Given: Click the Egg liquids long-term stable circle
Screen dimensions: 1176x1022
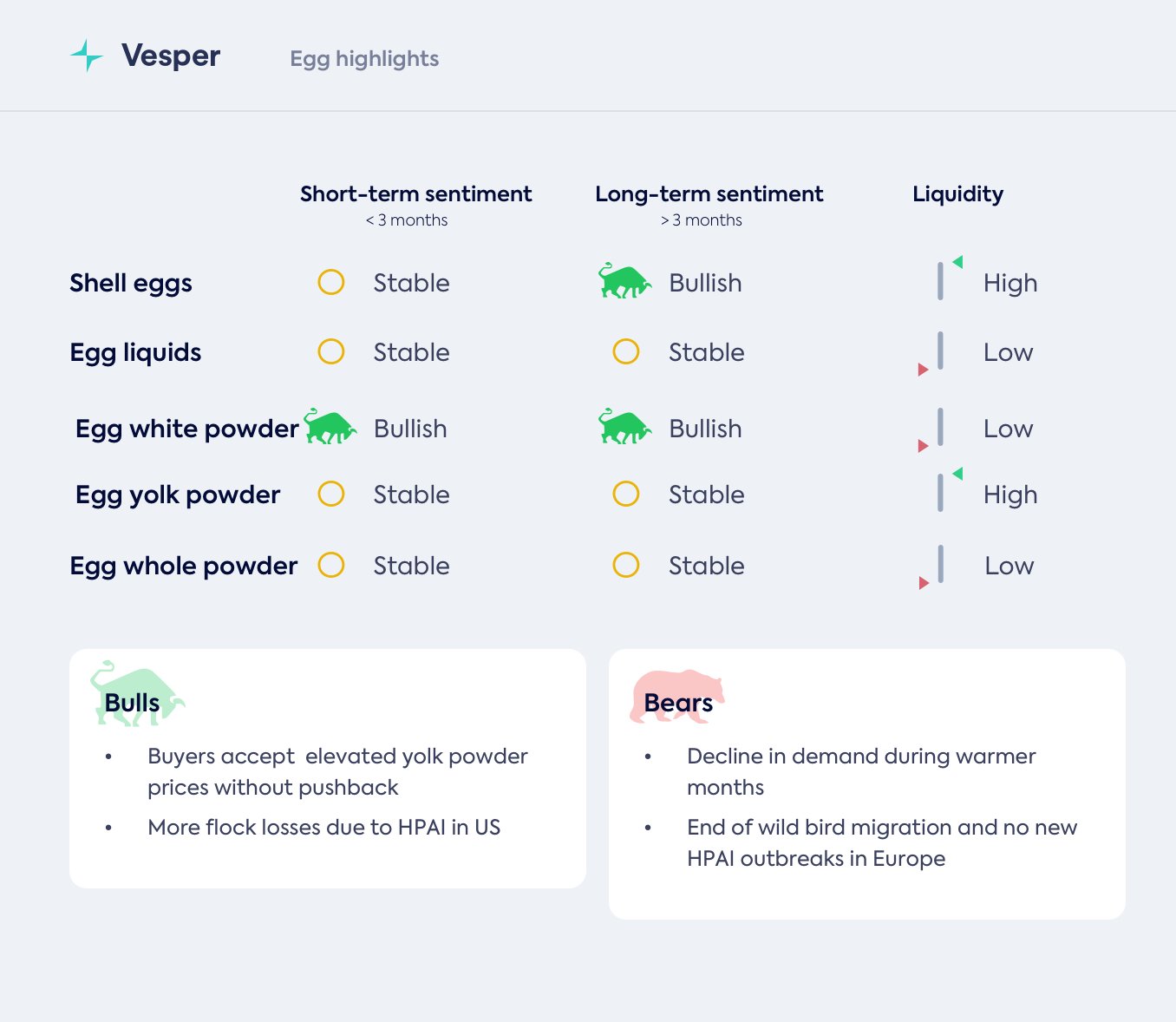Looking at the screenshot, I should click(x=626, y=351).
